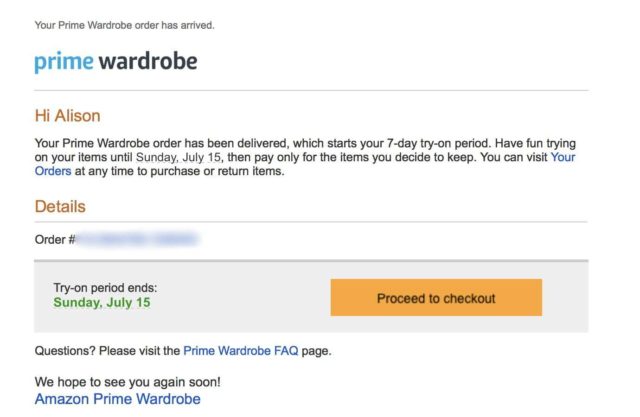This screenshot has width=640, height=417.
Task: Click the green Sunday, July 15 date
Action: click(x=102, y=302)
